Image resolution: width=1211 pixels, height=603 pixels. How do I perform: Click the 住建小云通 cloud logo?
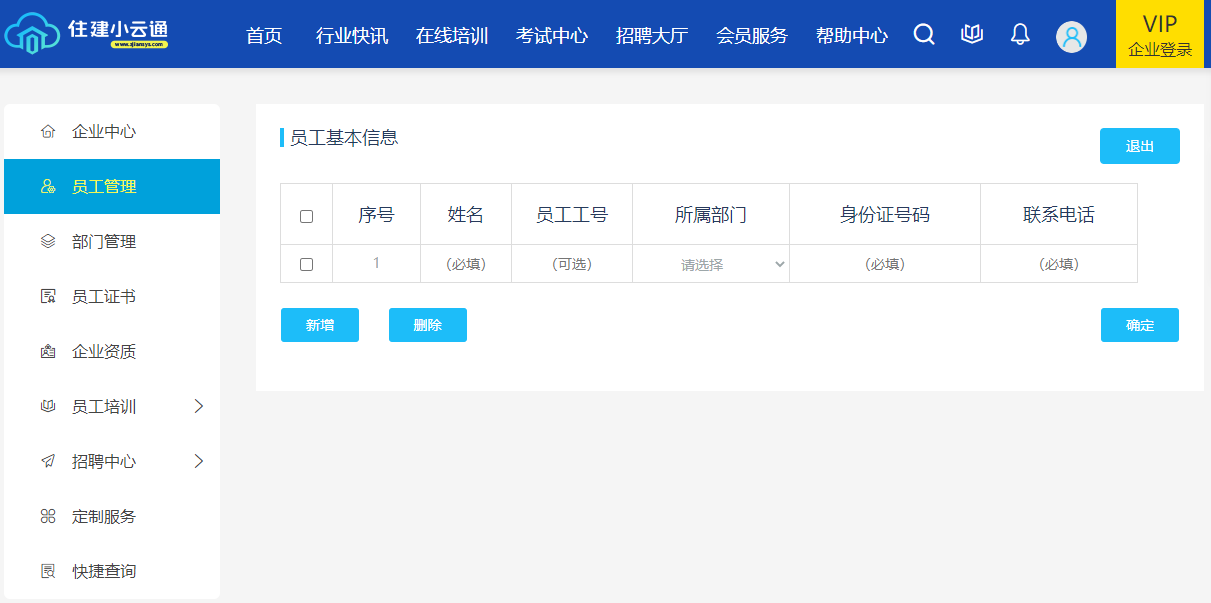coord(86,34)
